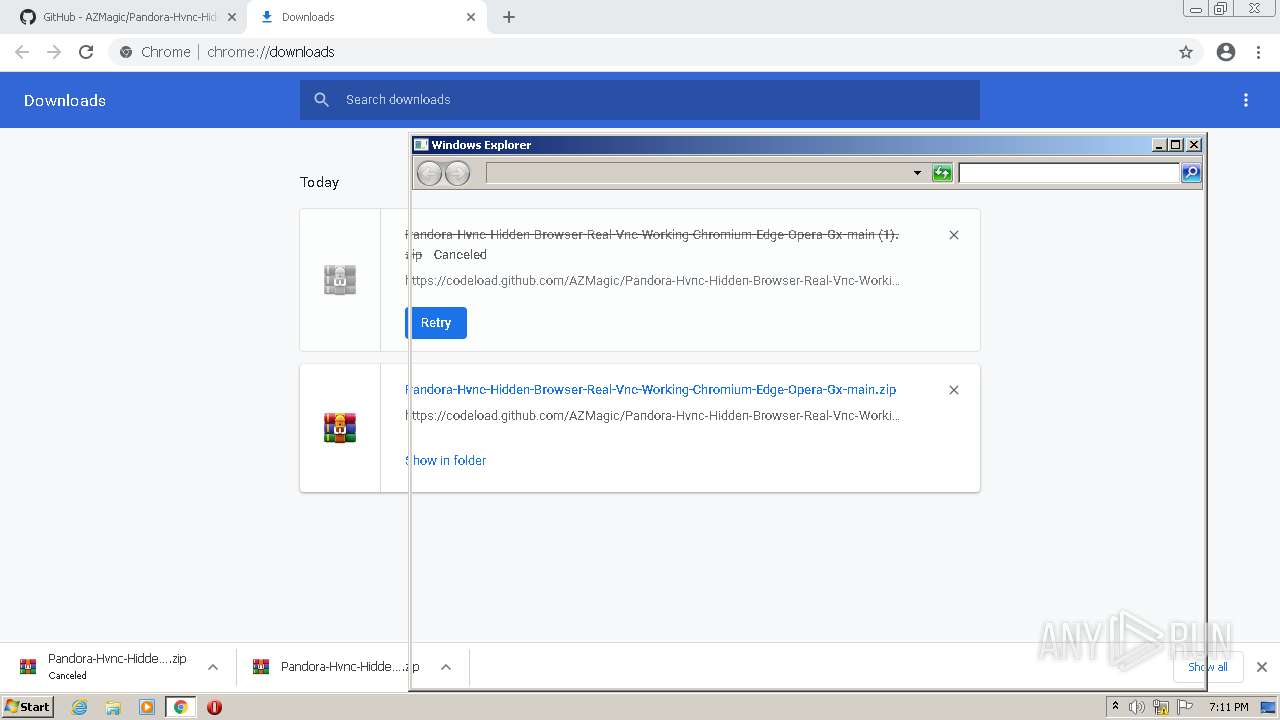
Task: Click the search magnifier icon in Downloads
Action: point(321,100)
